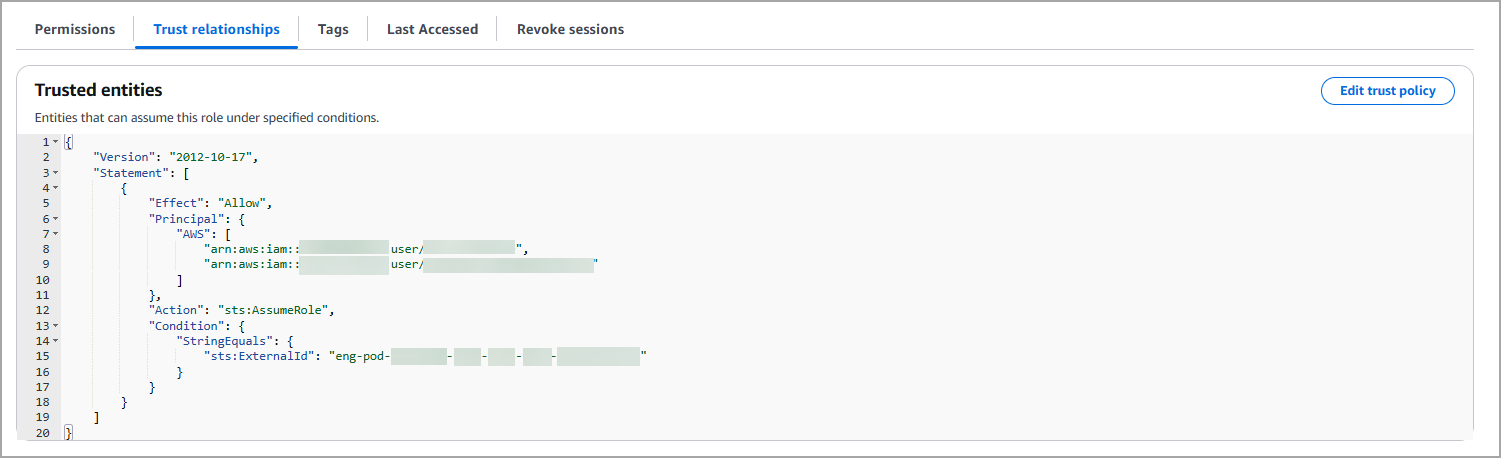Go to the Last Accessed tab

click(432, 29)
